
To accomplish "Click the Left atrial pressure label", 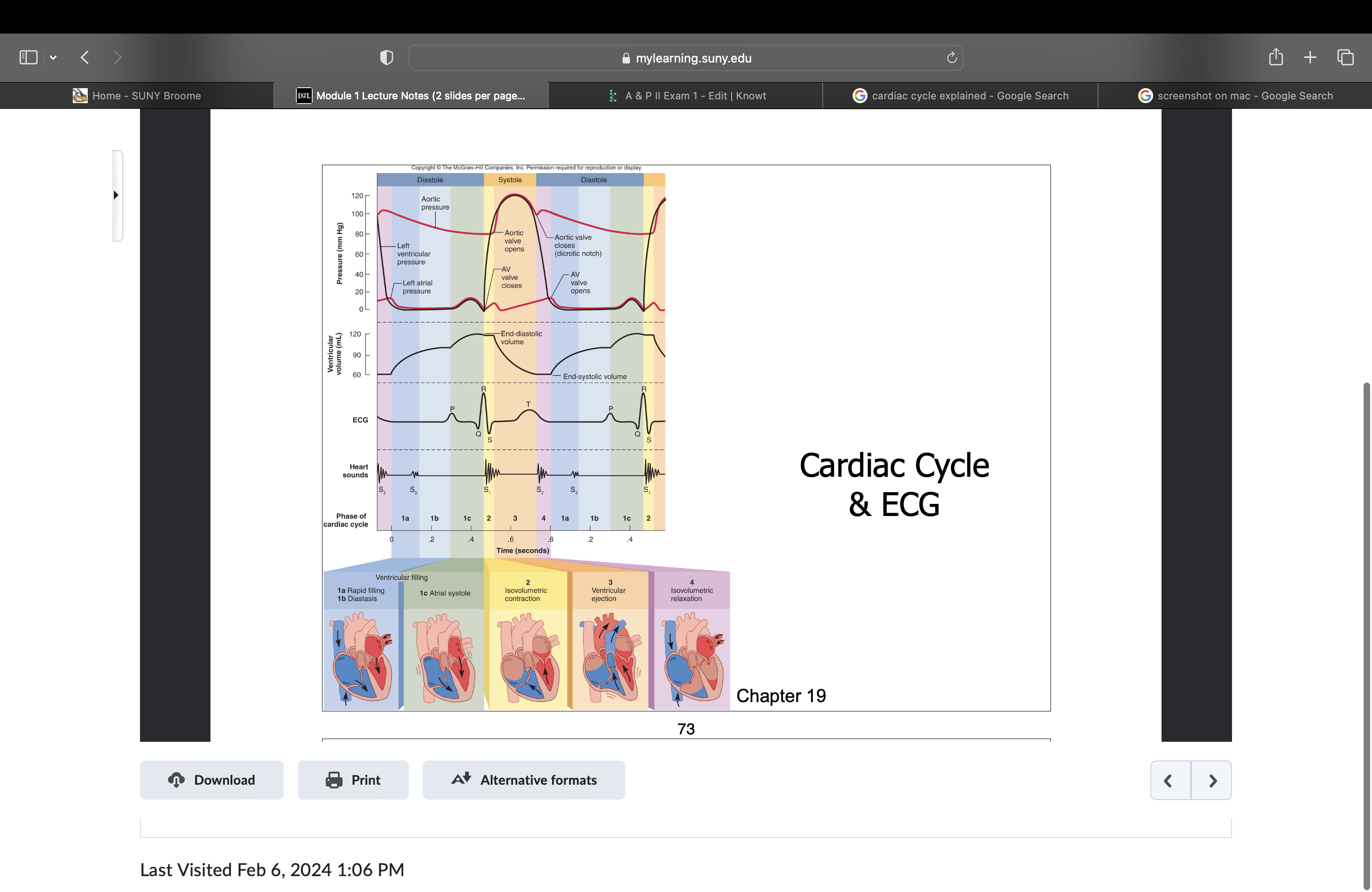I will click(x=417, y=287).
